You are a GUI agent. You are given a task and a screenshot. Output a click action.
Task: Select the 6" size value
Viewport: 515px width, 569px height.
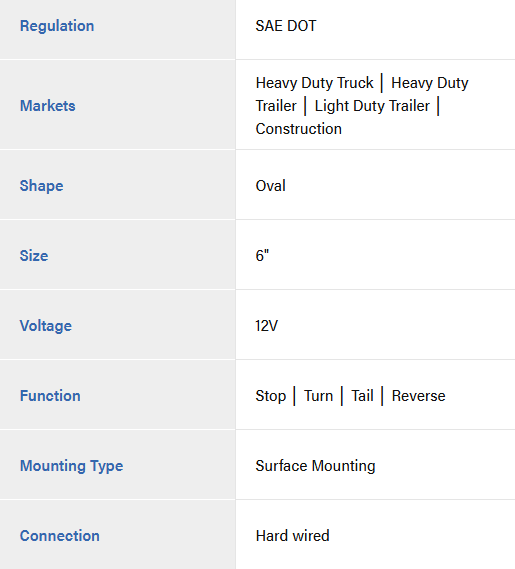click(262, 256)
